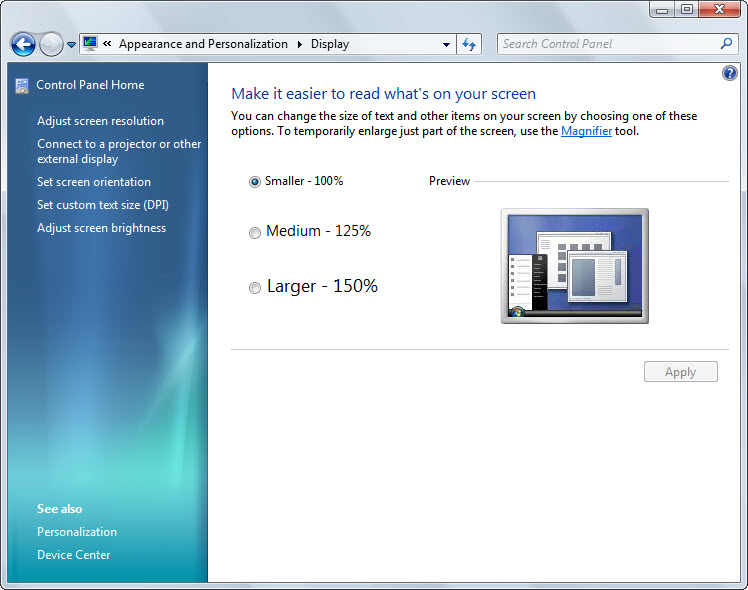The image size is (748, 590).
Task: Open Control Panel Home link
Action: (x=90, y=85)
